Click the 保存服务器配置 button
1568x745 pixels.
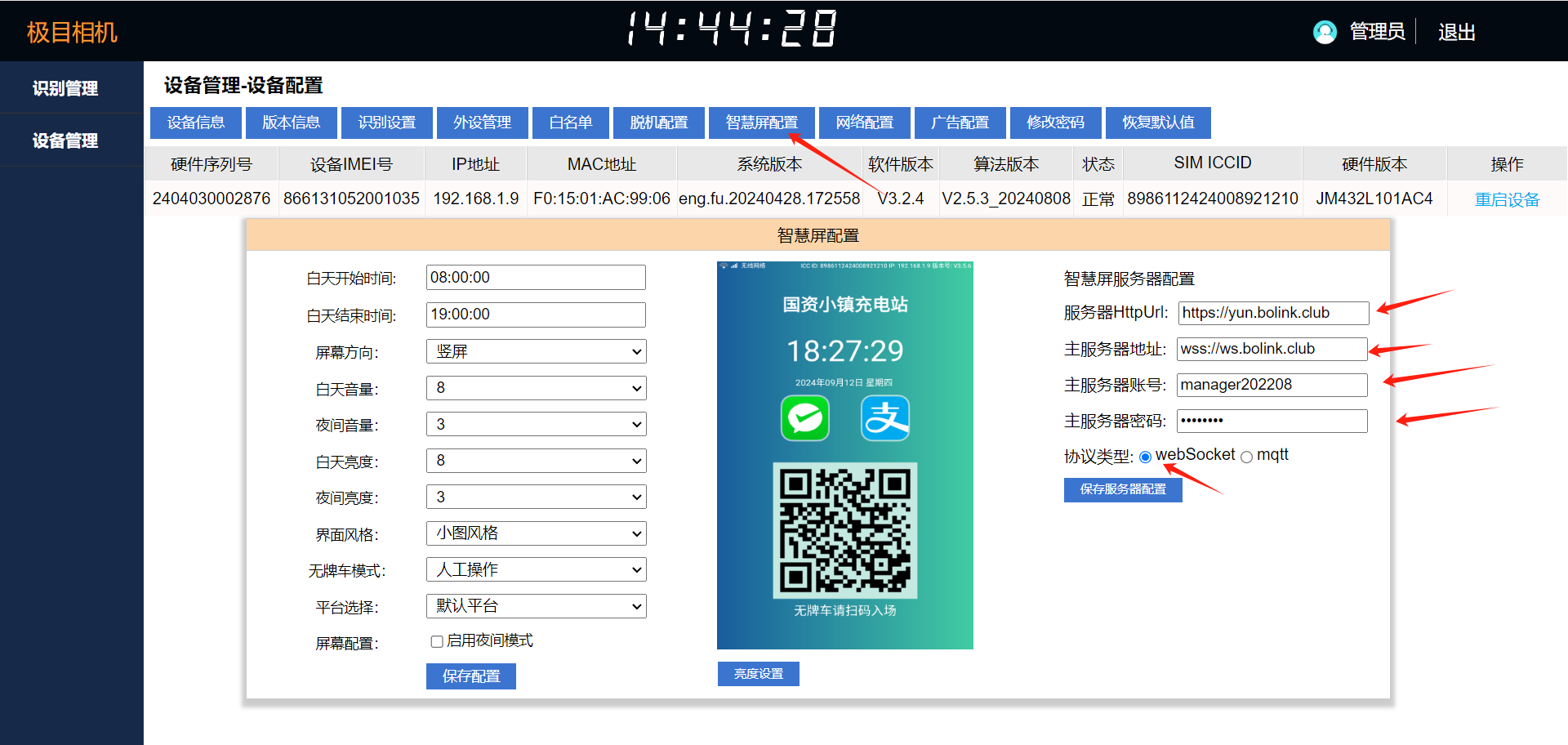[1123, 489]
